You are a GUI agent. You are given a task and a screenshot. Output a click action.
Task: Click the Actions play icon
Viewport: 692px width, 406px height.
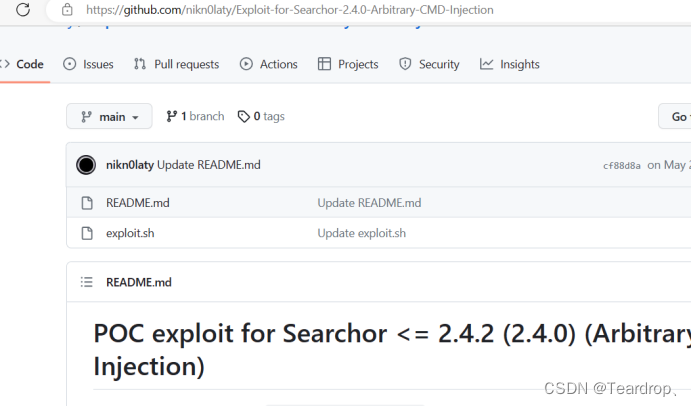[246, 64]
